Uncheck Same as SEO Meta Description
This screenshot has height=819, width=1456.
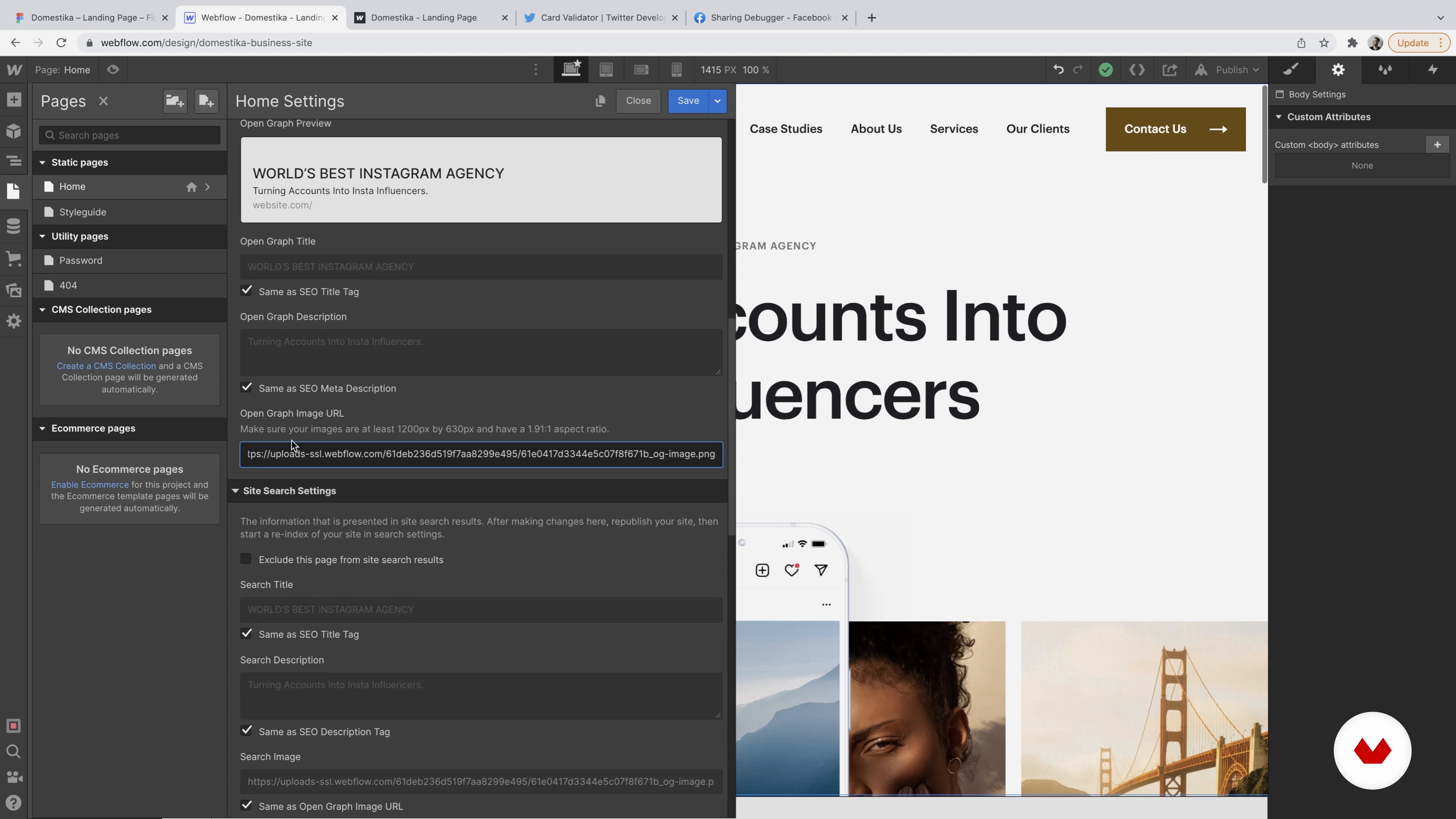point(246,388)
